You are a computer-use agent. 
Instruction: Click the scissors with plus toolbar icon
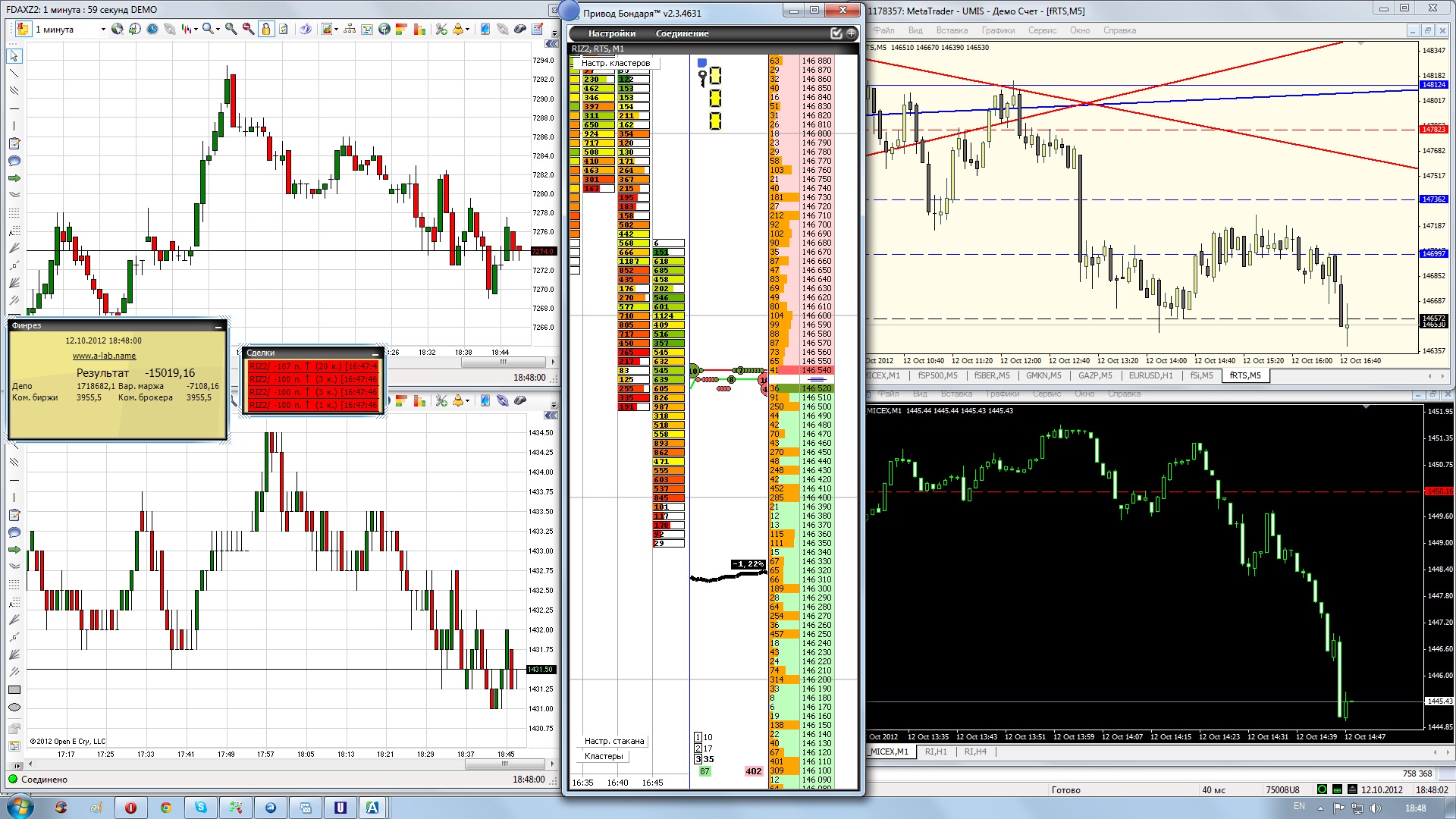[x=441, y=29]
